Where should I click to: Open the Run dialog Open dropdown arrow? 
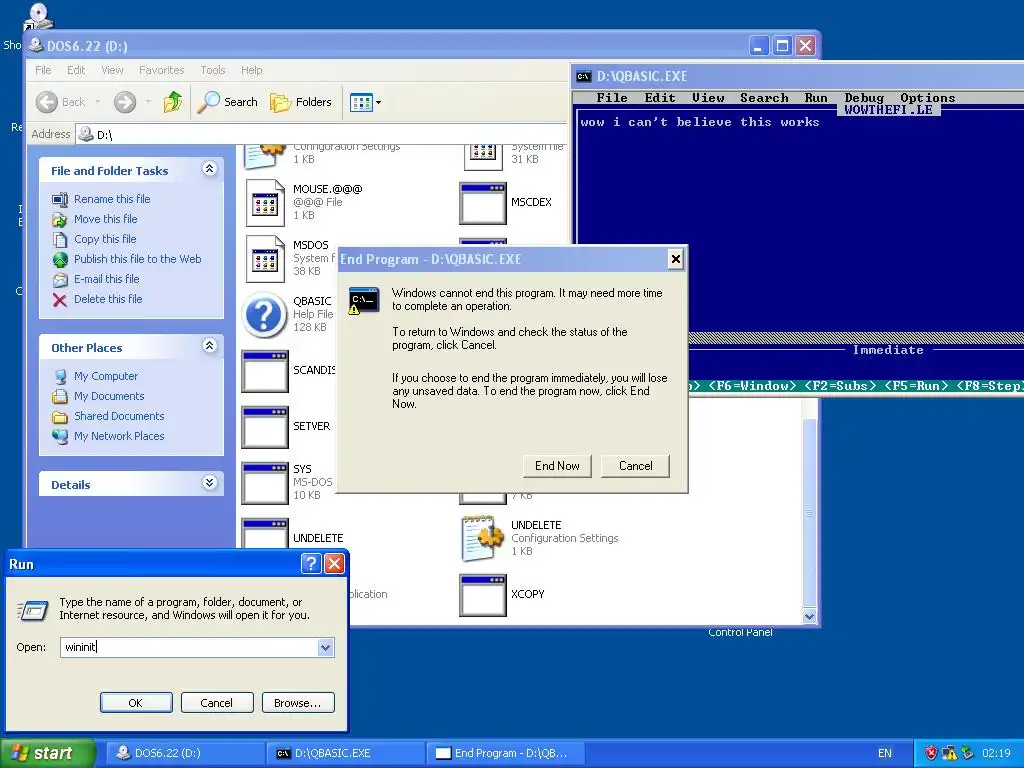pos(325,647)
